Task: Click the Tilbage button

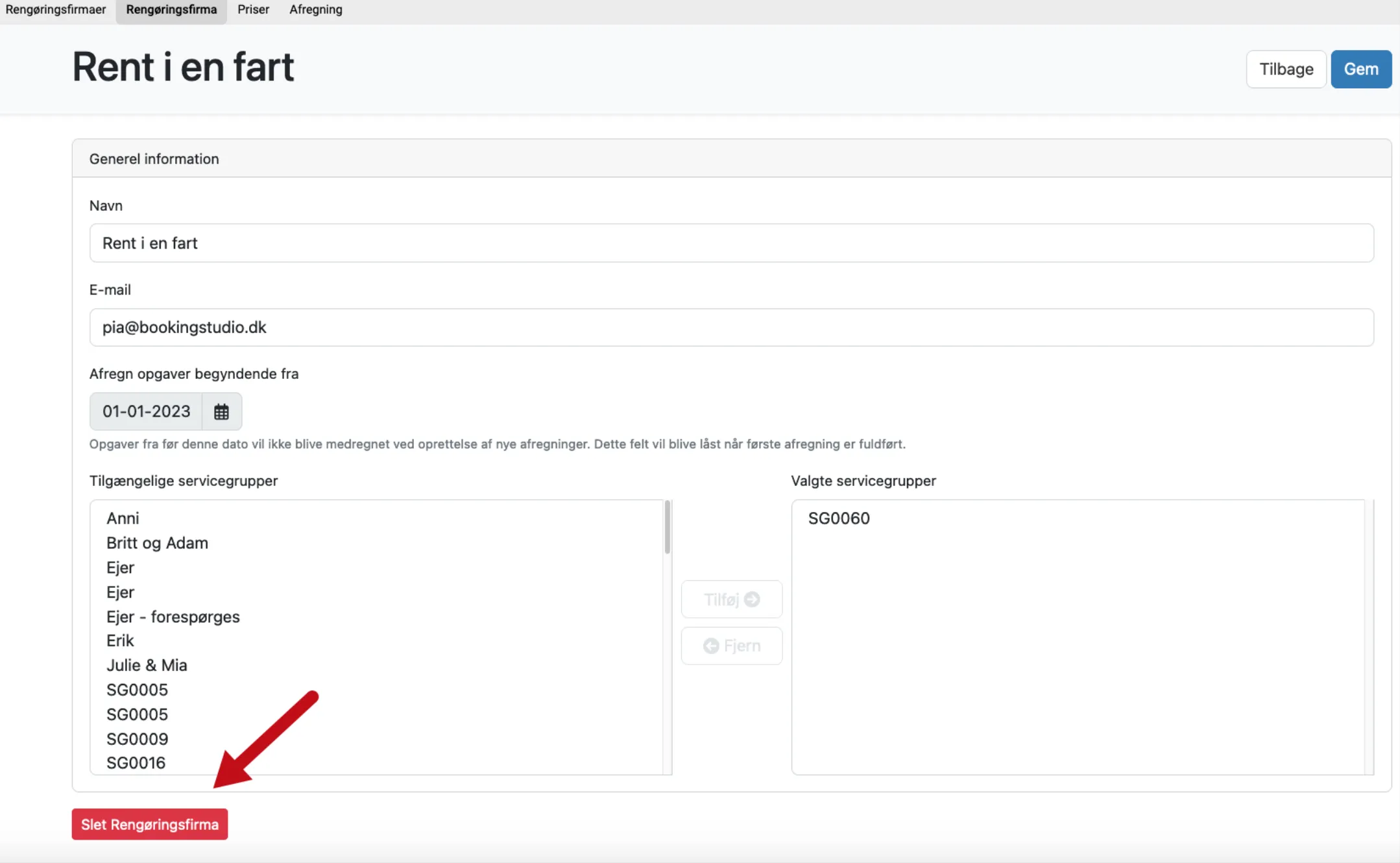Action: (1285, 69)
